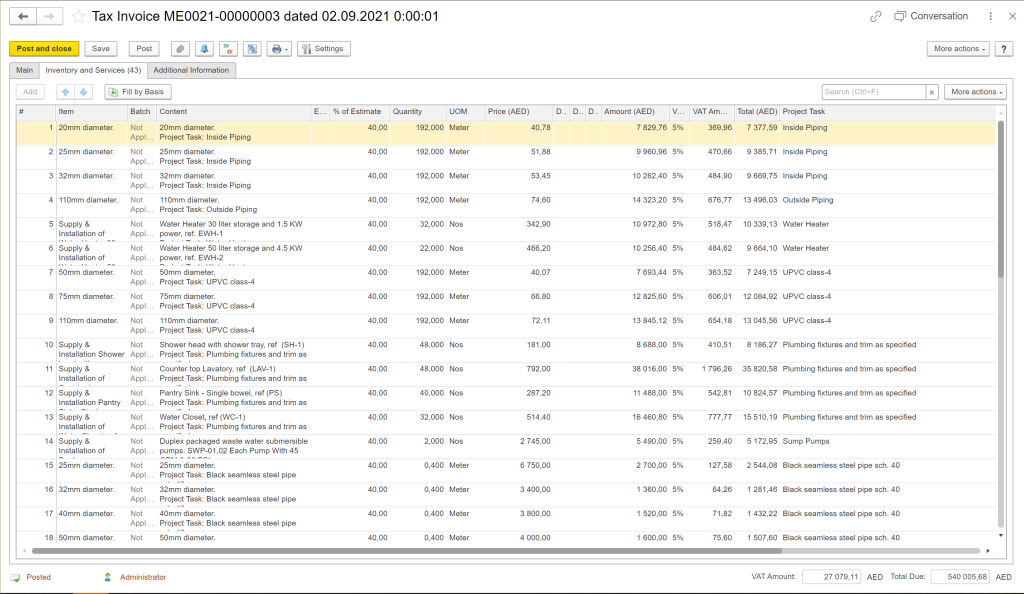Click the Total Due field showing 540 005,68

961,577
